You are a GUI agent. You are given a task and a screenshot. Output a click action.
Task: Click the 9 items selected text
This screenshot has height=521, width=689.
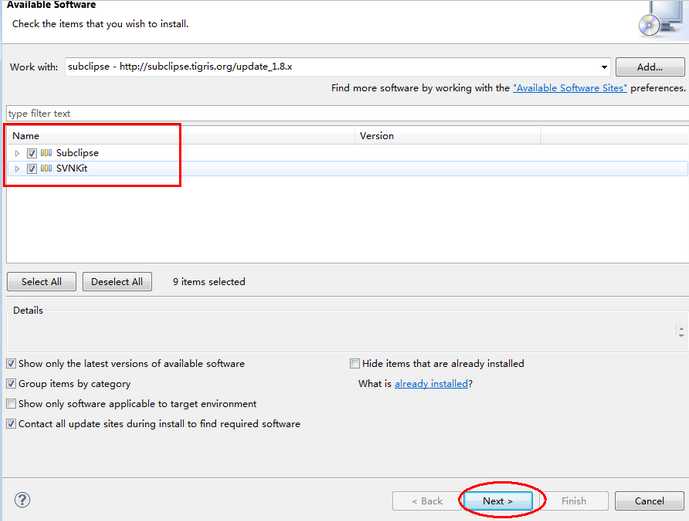(209, 282)
